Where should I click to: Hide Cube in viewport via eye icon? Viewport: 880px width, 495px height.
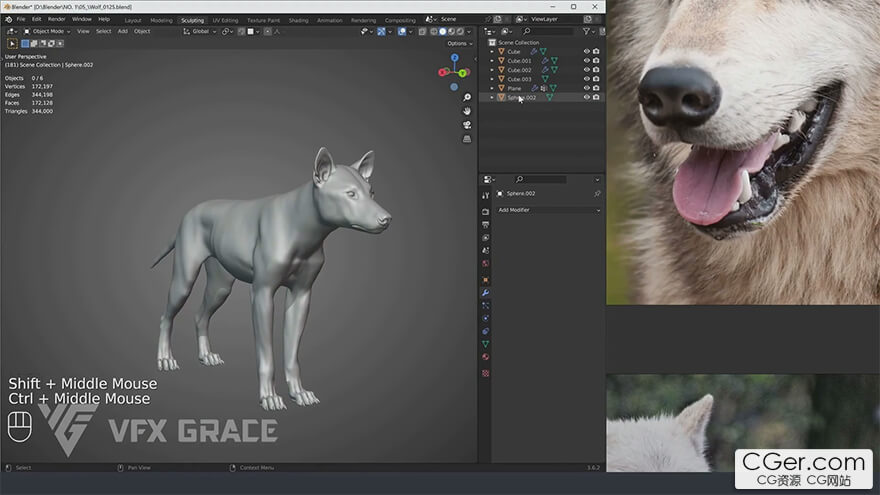pyautogui.click(x=586, y=51)
